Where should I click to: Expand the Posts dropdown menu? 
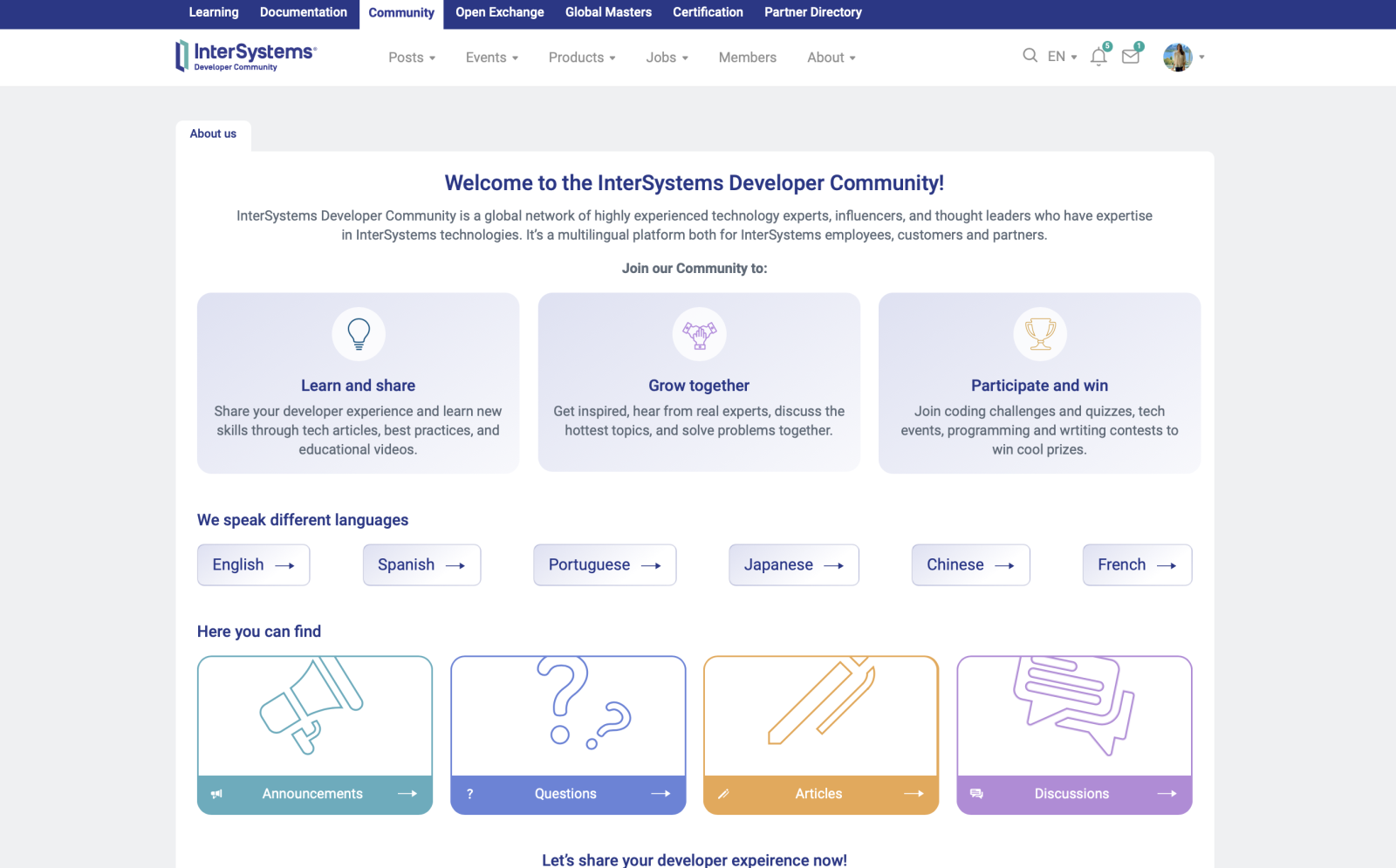412,58
